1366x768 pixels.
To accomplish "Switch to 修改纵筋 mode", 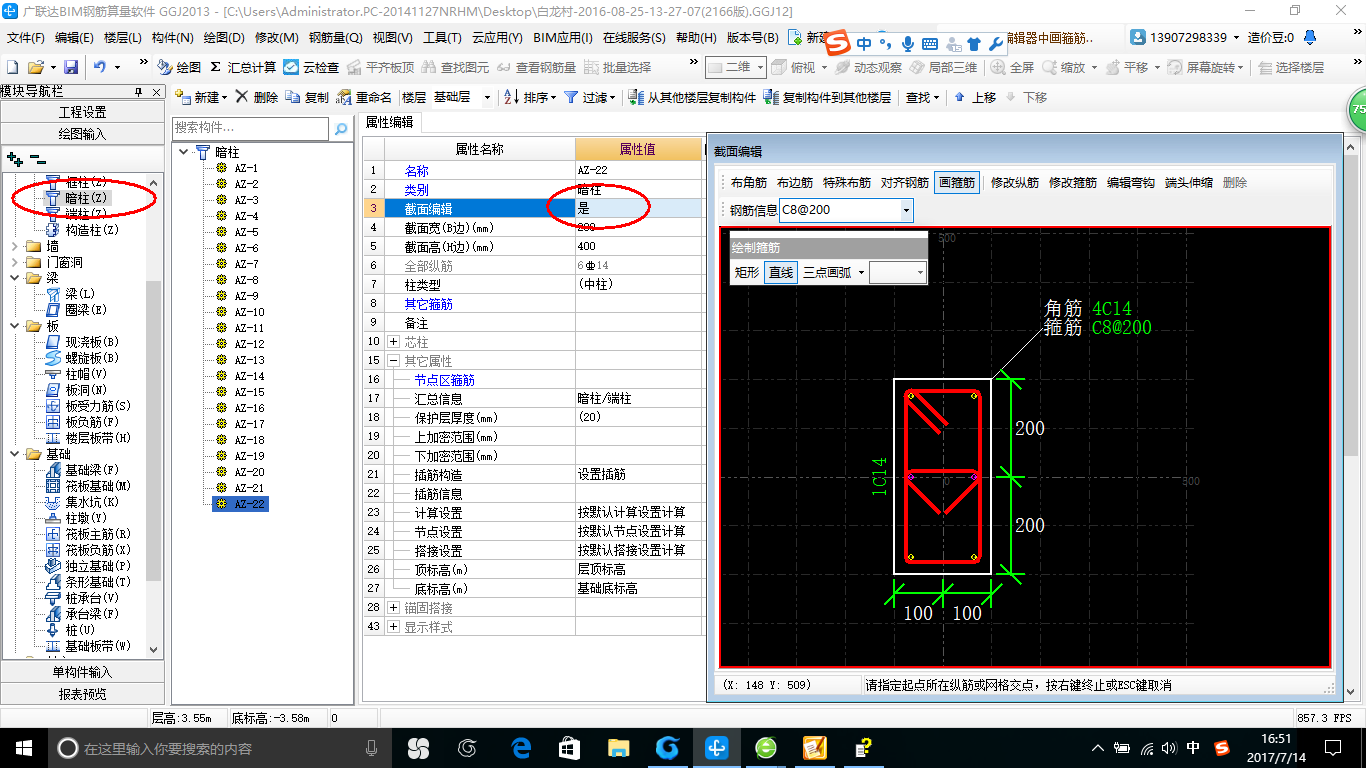I will (1015, 183).
